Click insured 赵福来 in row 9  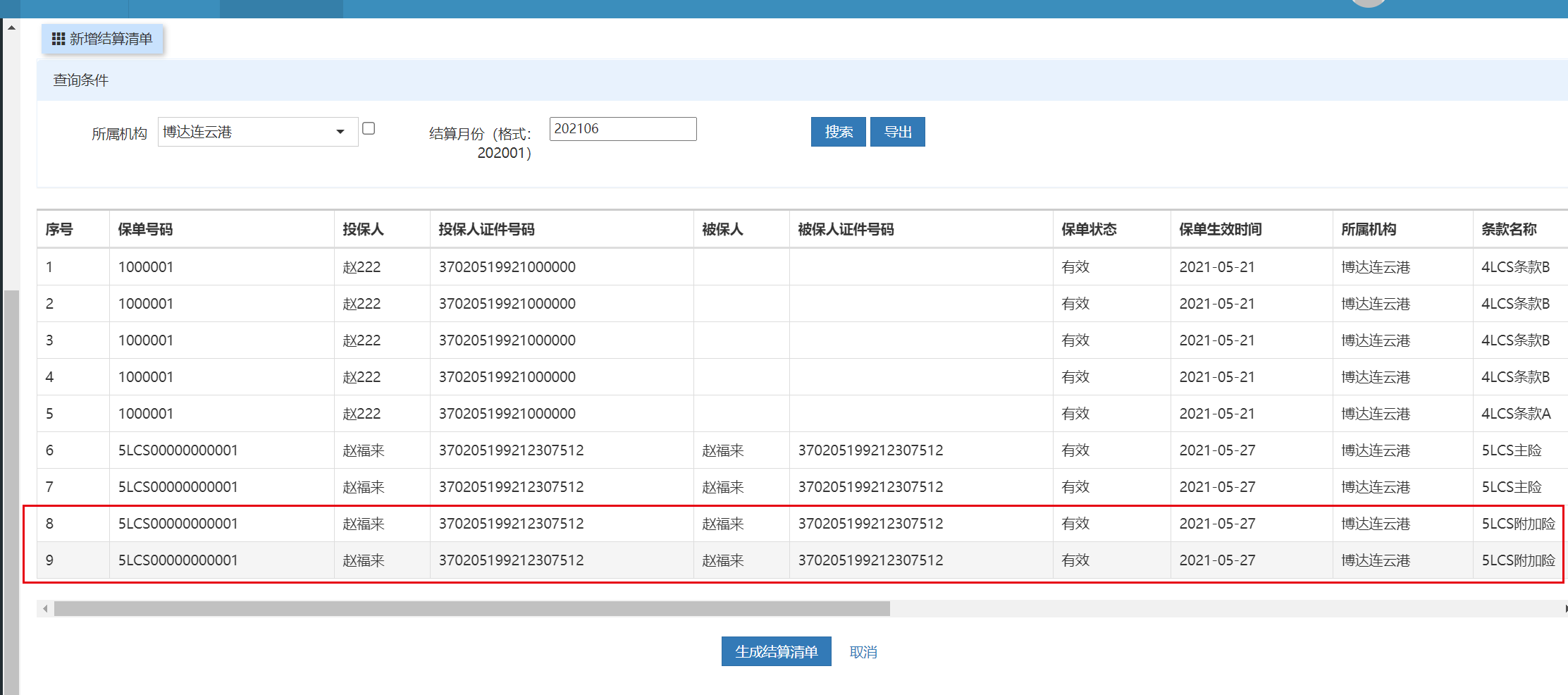[723, 560]
